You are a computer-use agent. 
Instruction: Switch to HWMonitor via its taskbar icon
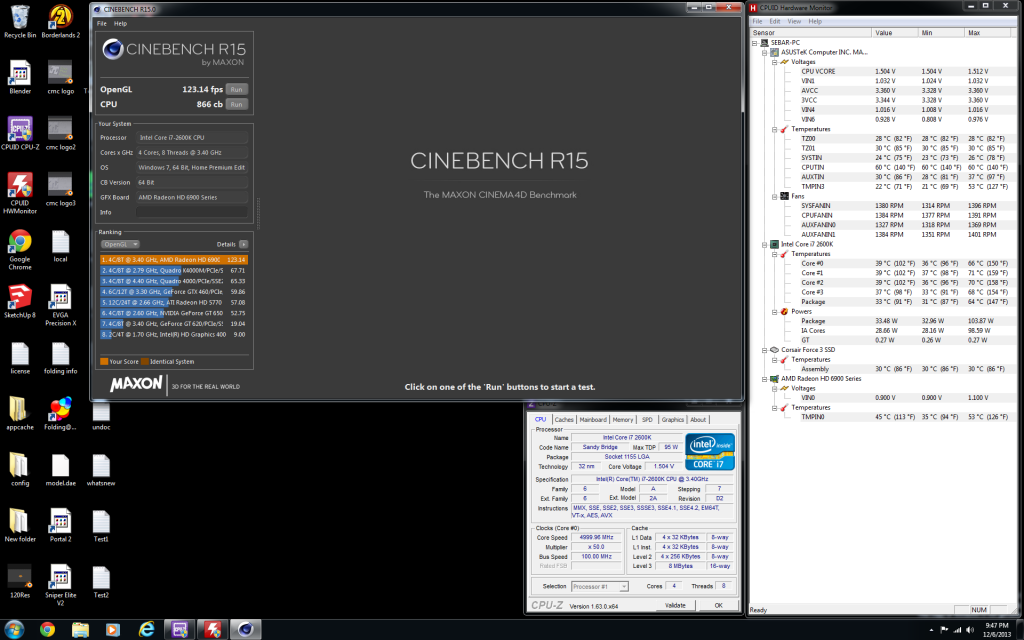(x=212, y=630)
